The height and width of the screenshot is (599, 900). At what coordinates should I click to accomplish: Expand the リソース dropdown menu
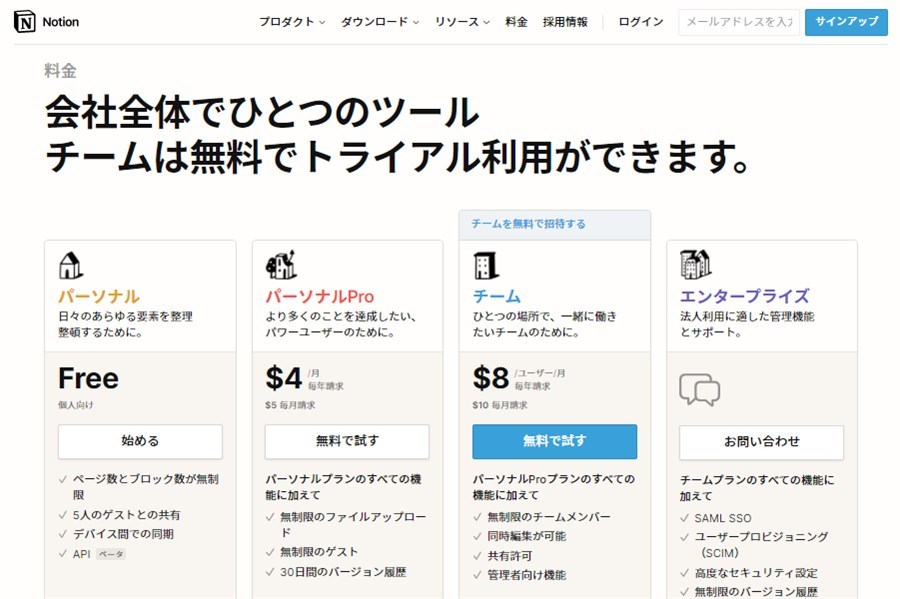pos(462,22)
